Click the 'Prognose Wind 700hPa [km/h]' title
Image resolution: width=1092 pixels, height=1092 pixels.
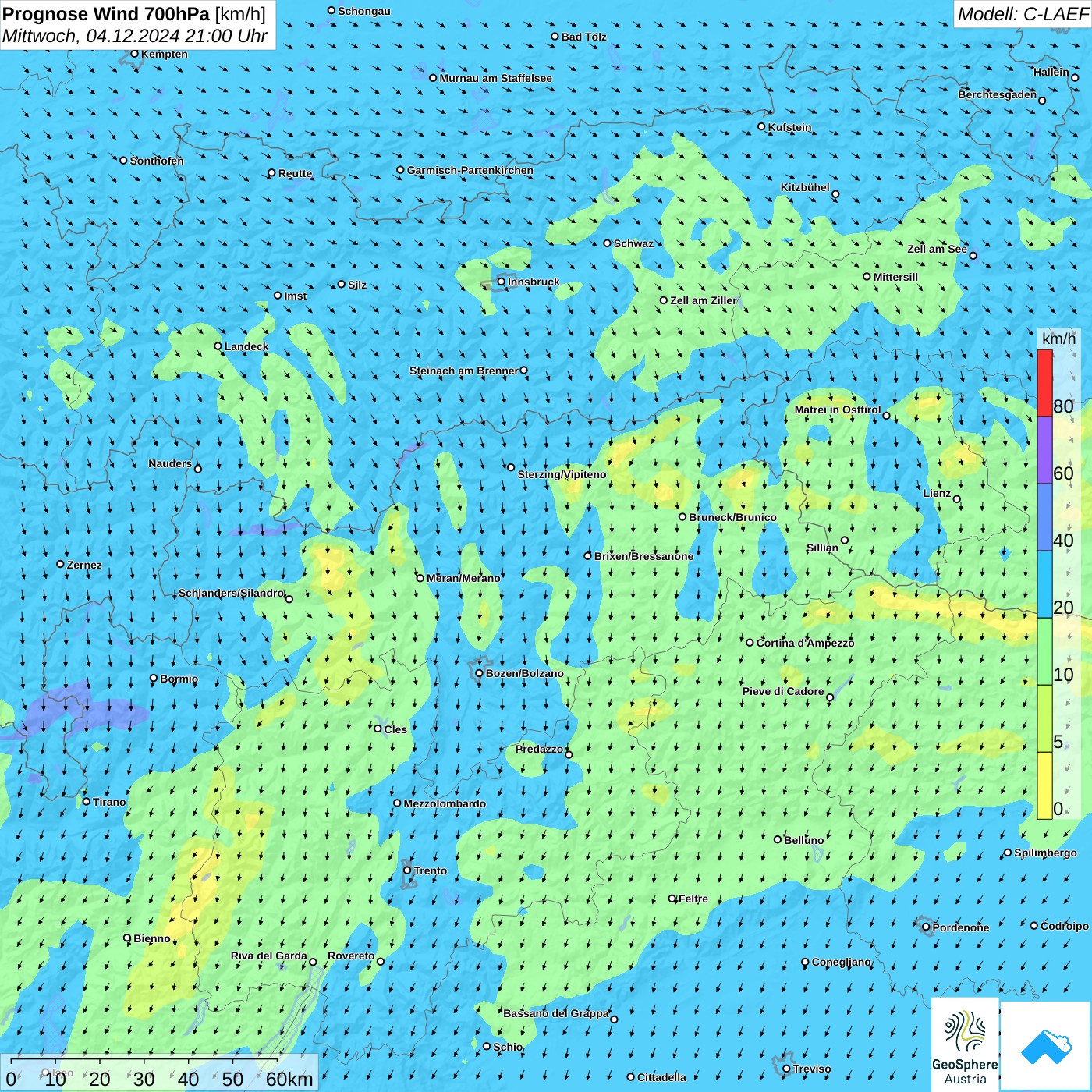coord(134,14)
